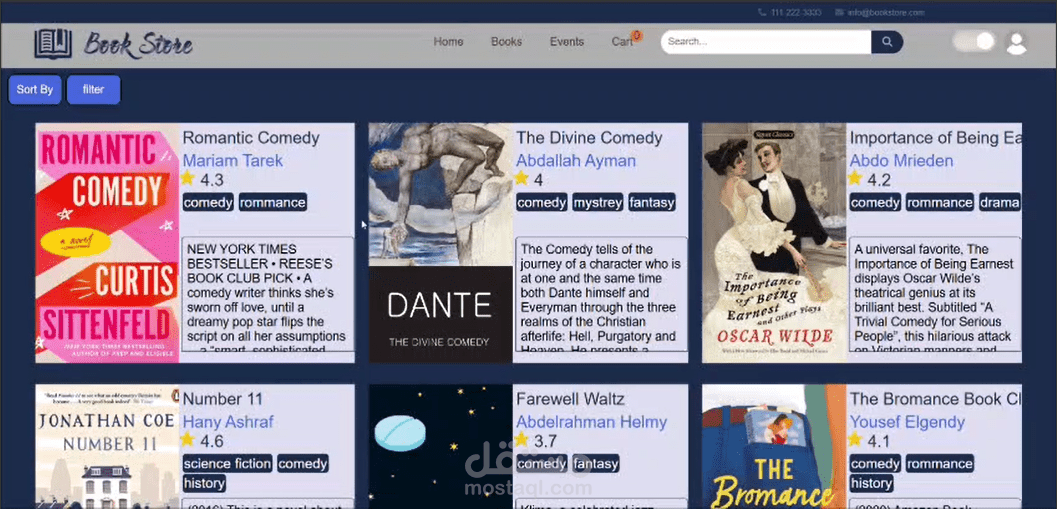Image resolution: width=1057 pixels, height=509 pixels.
Task: Select the mystrey tag on Divine Comedy
Action: [598, 202]
